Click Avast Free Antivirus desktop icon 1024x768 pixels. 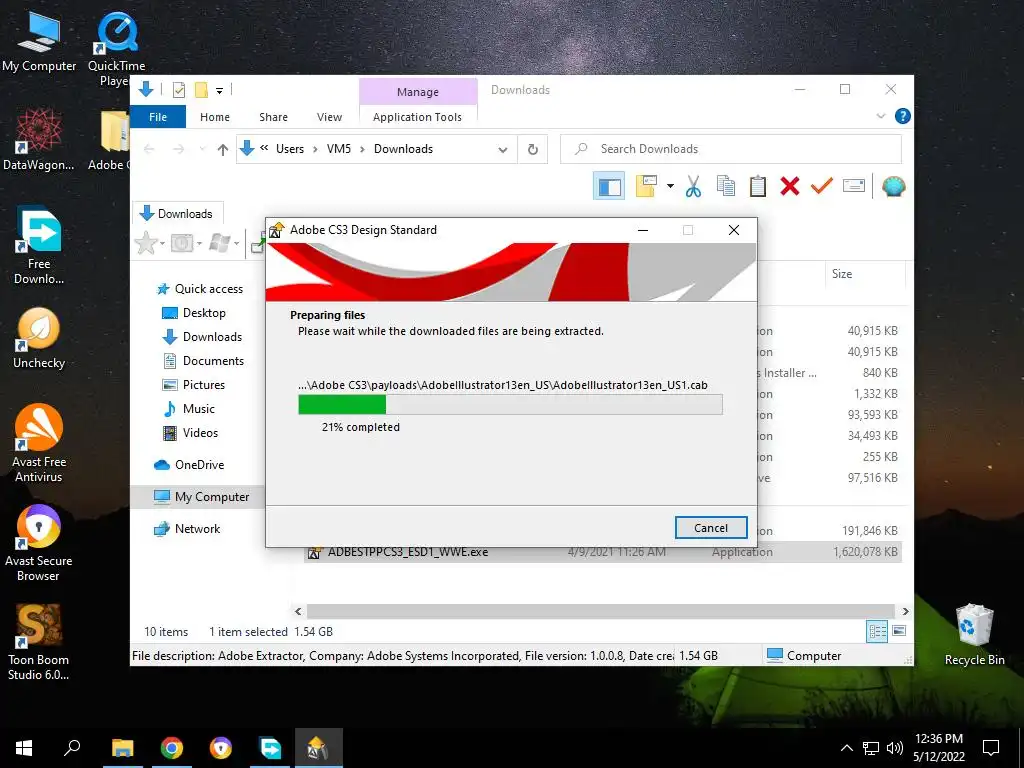(x=39, y=443)
